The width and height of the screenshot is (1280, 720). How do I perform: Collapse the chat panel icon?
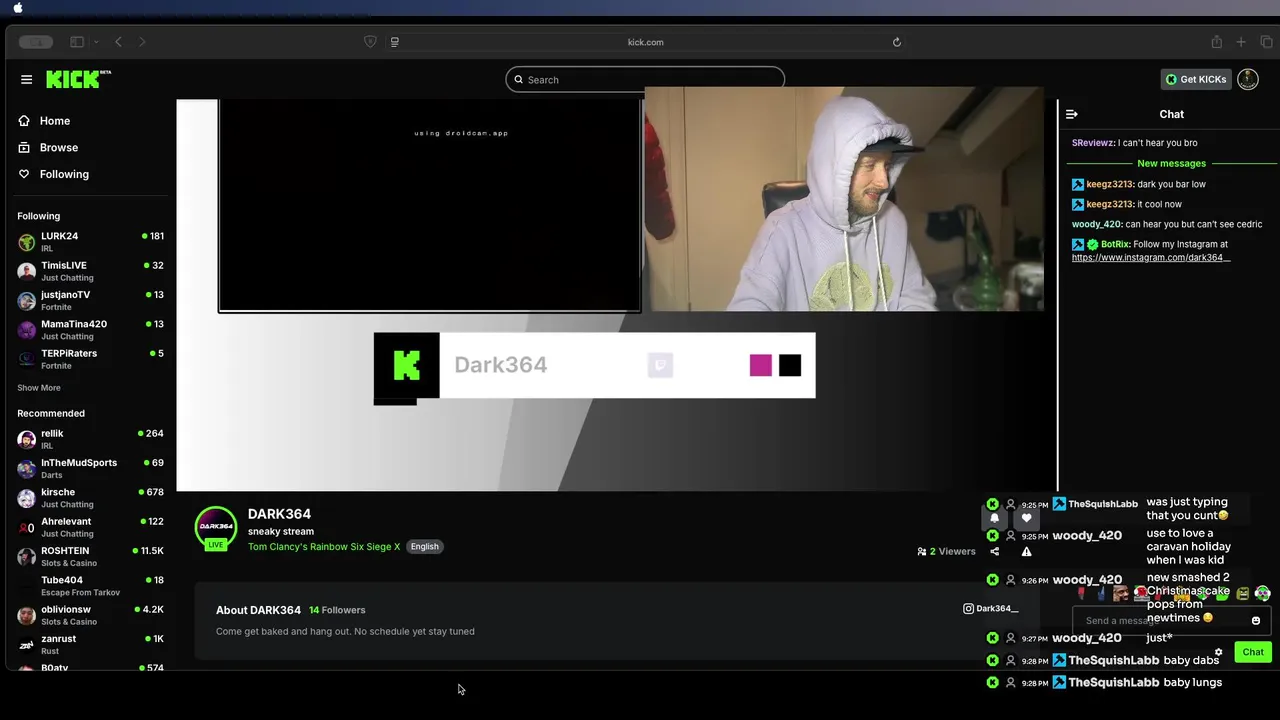(x=1072, y=114)
